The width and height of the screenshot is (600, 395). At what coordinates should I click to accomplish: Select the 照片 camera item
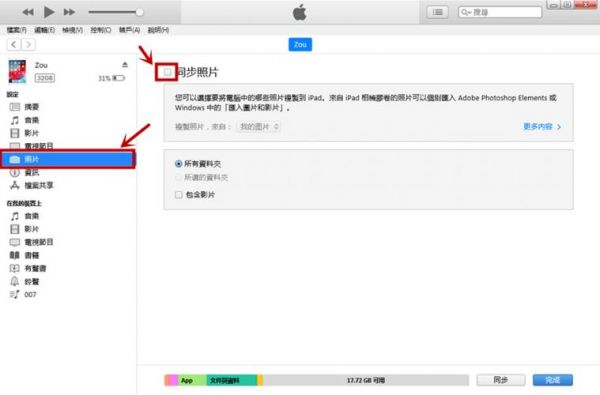[x=68, y=159]
